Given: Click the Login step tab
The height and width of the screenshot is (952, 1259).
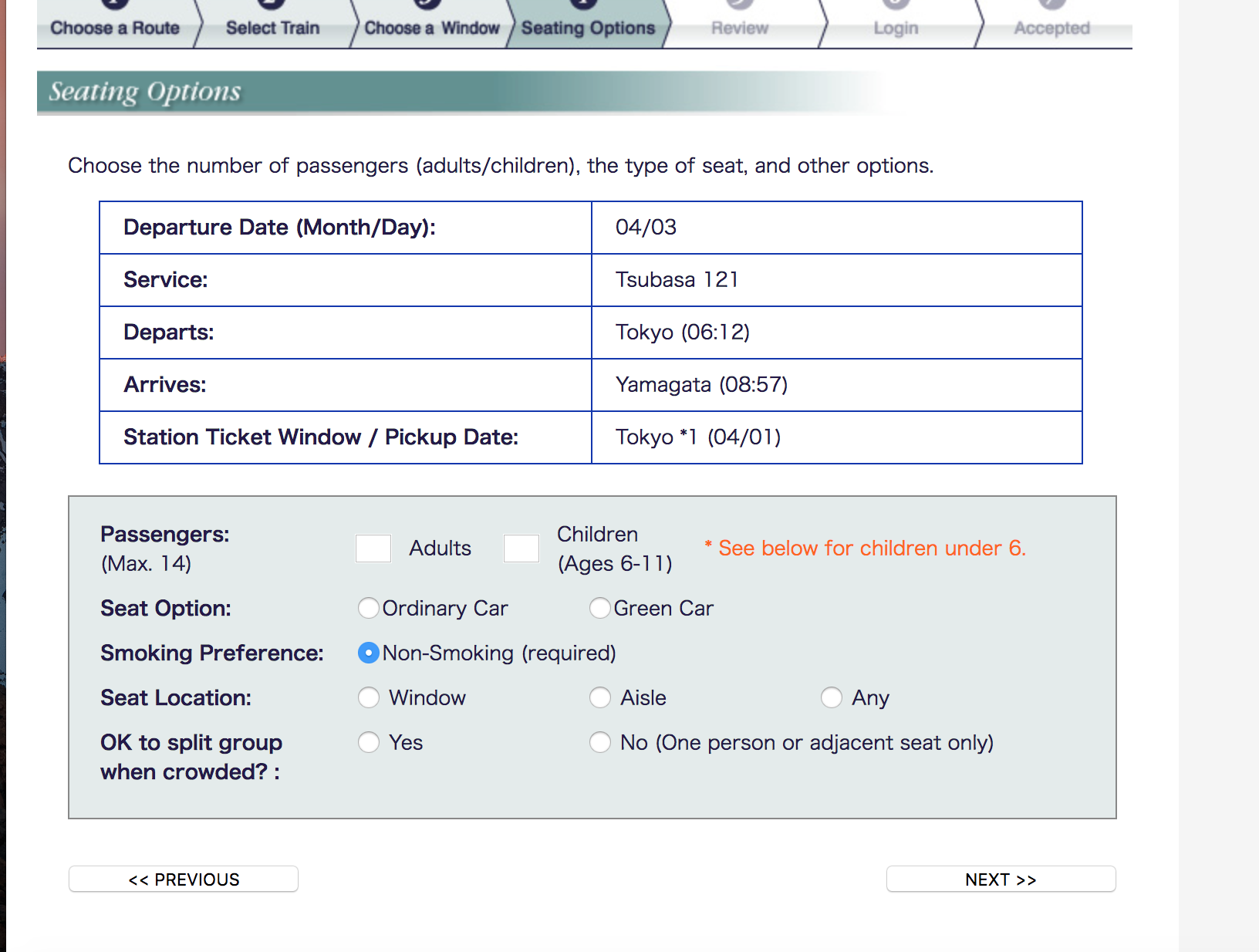Looking at the screenshot, I should click(x=896, y=28).
